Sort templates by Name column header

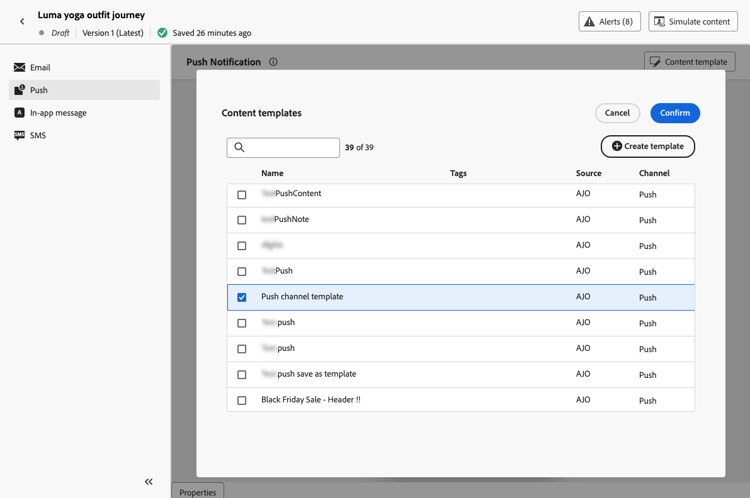tap(272, 173)
